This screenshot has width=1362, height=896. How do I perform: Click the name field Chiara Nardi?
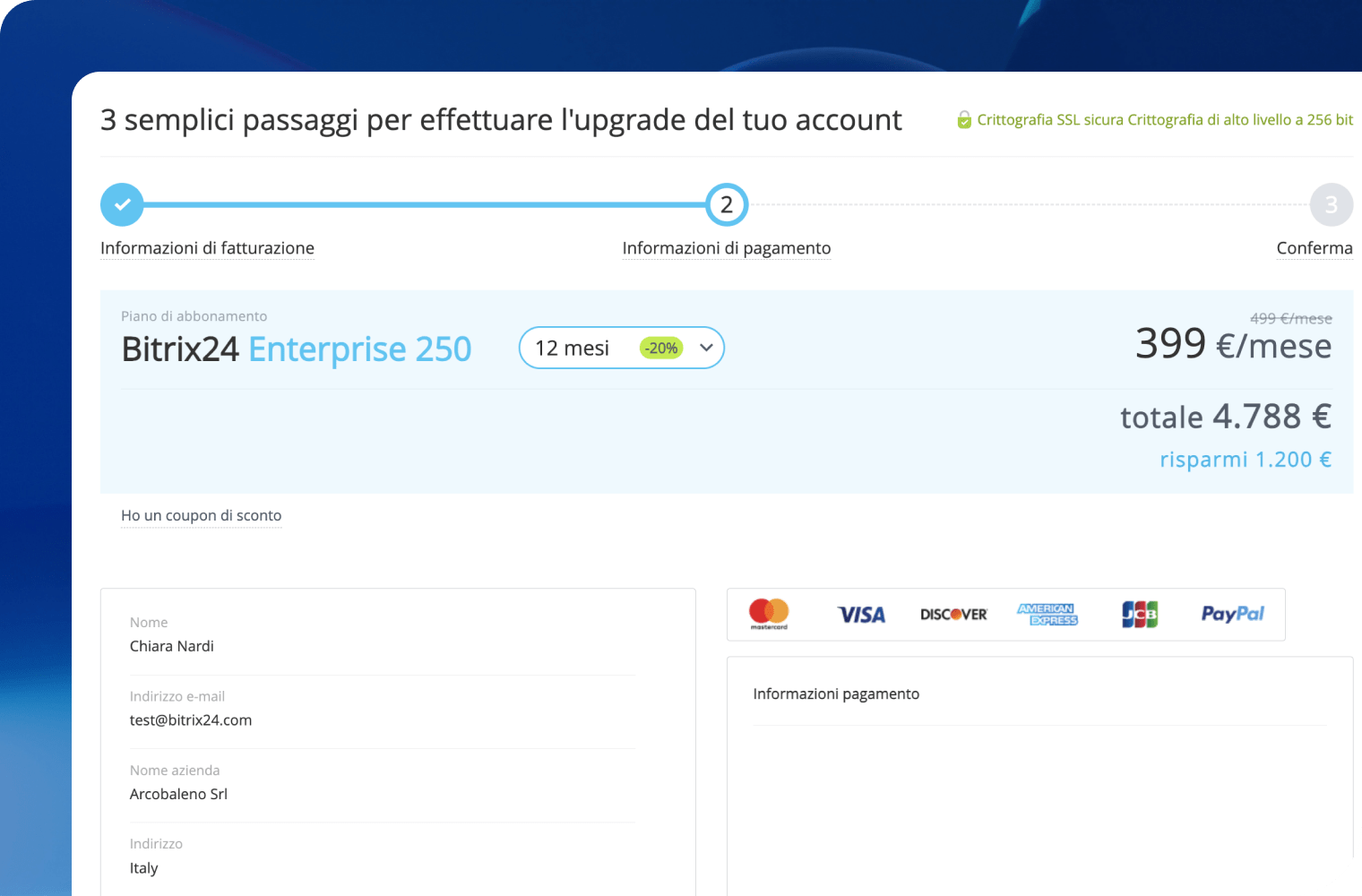pos(172,646)
